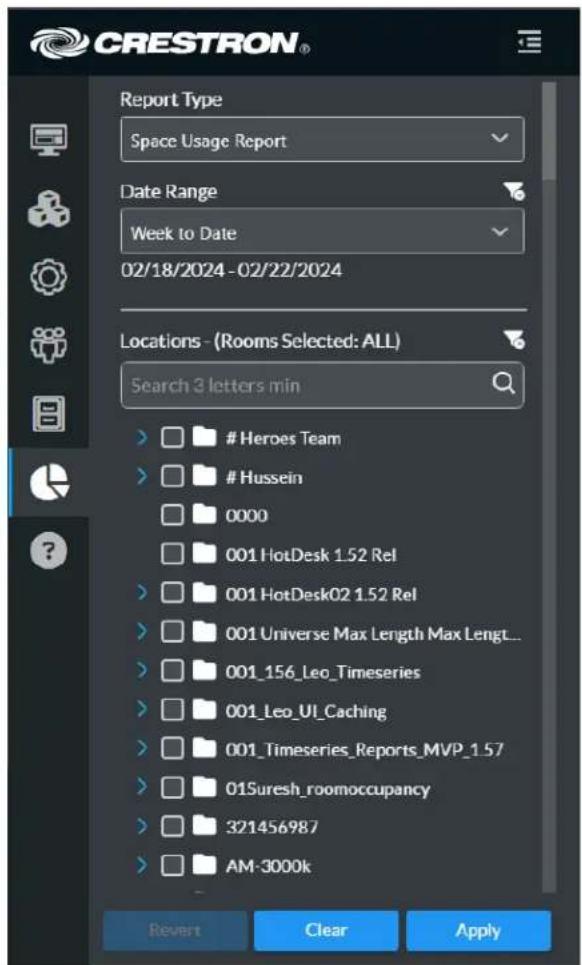The height and width of the screenshot is (965, 582).
Task: Expand the # Heroes Team node
Action: click(x=143, y=438)
